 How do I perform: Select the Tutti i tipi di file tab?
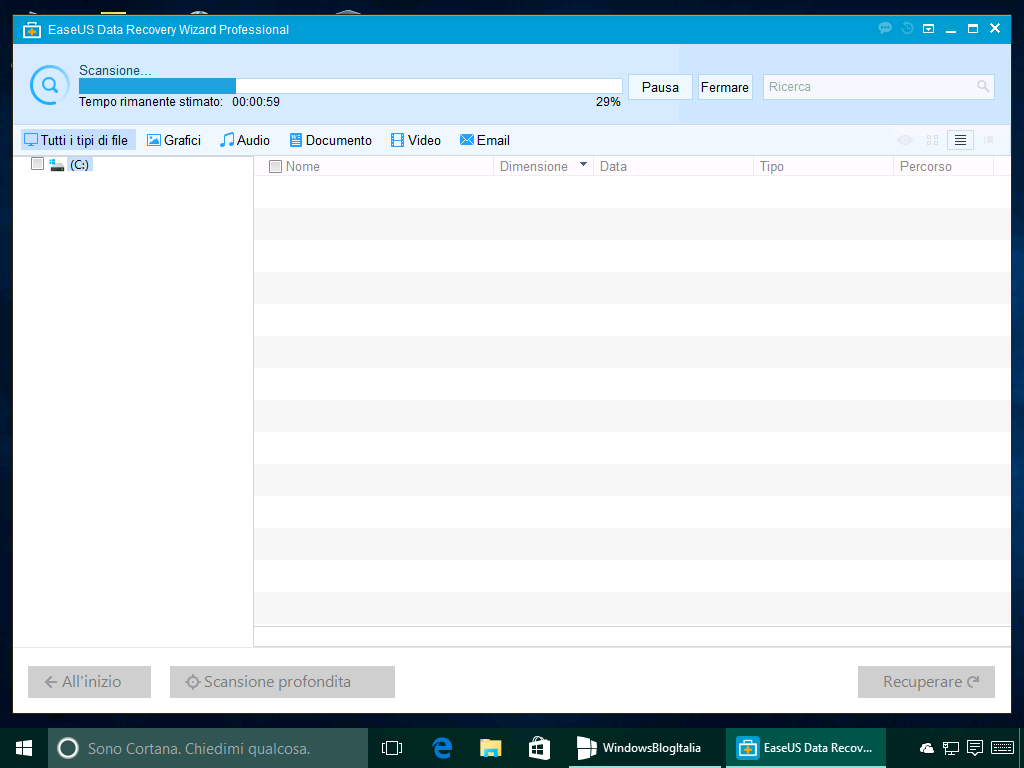click(78, 140)
